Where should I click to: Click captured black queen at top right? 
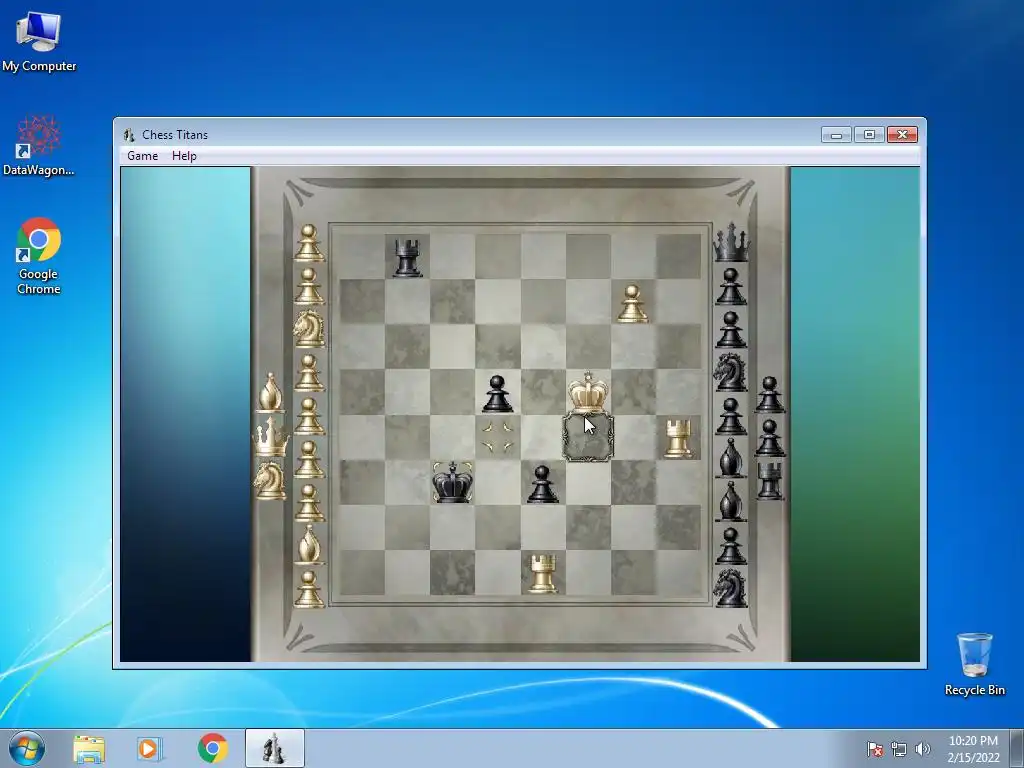click(731, 242)
